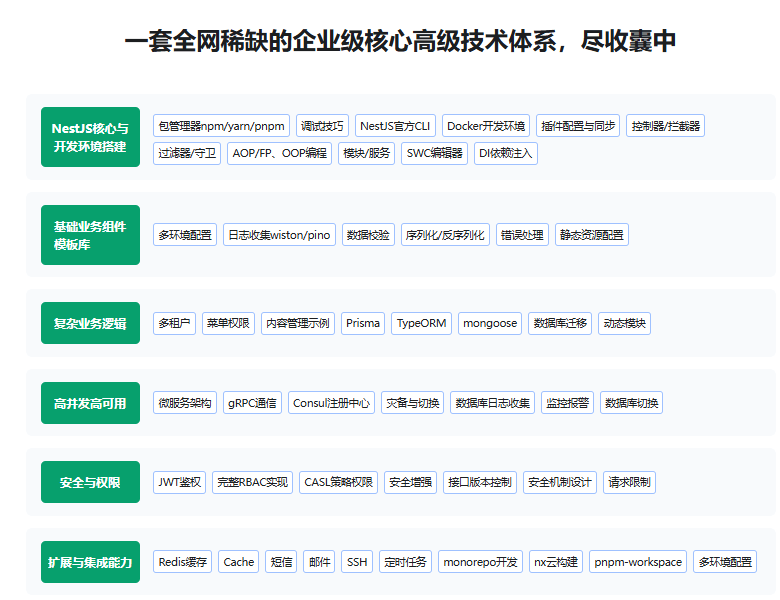The width and height of the screenshot is (780, 600).
Task: Choose the '邮件' tag
Action: point(319,562)
